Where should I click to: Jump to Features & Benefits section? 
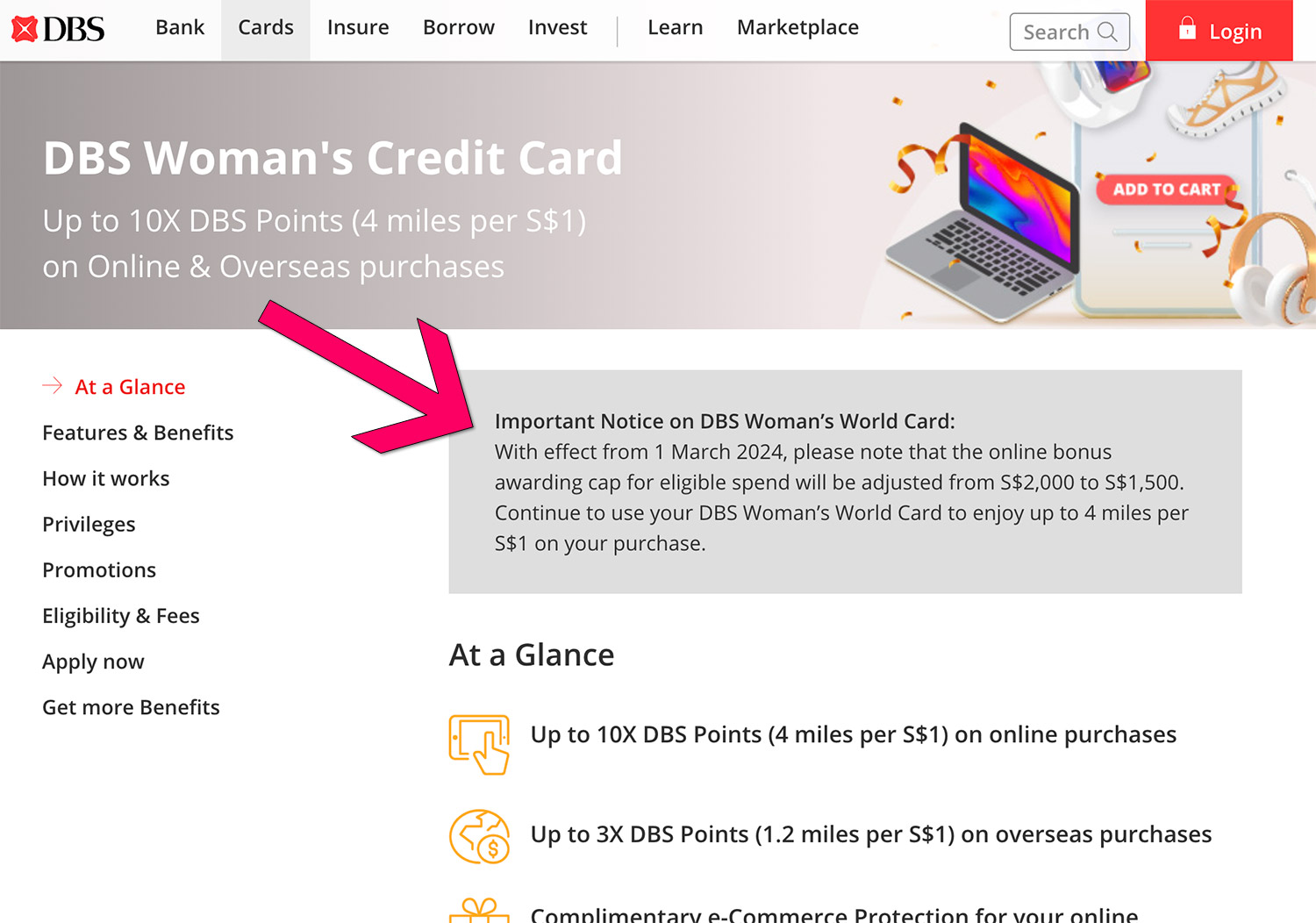click(138, 433)
